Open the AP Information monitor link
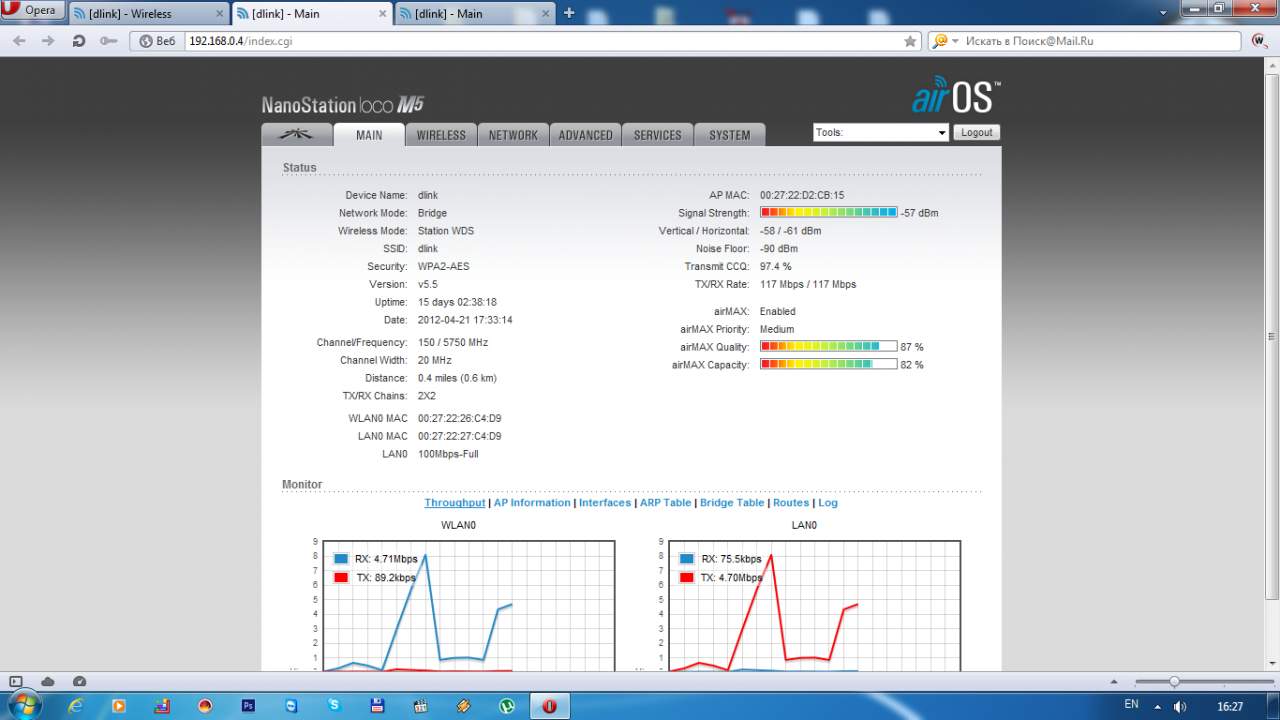1280x720 pixels. (x=532, y=503)
